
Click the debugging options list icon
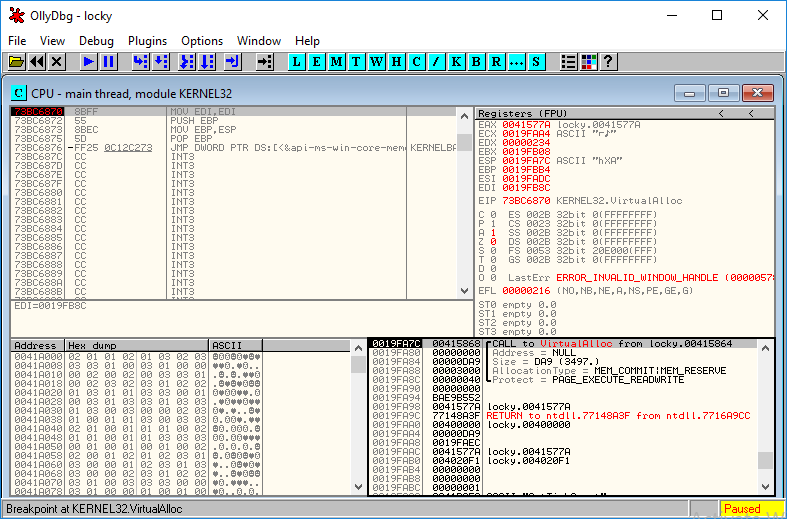569,62
